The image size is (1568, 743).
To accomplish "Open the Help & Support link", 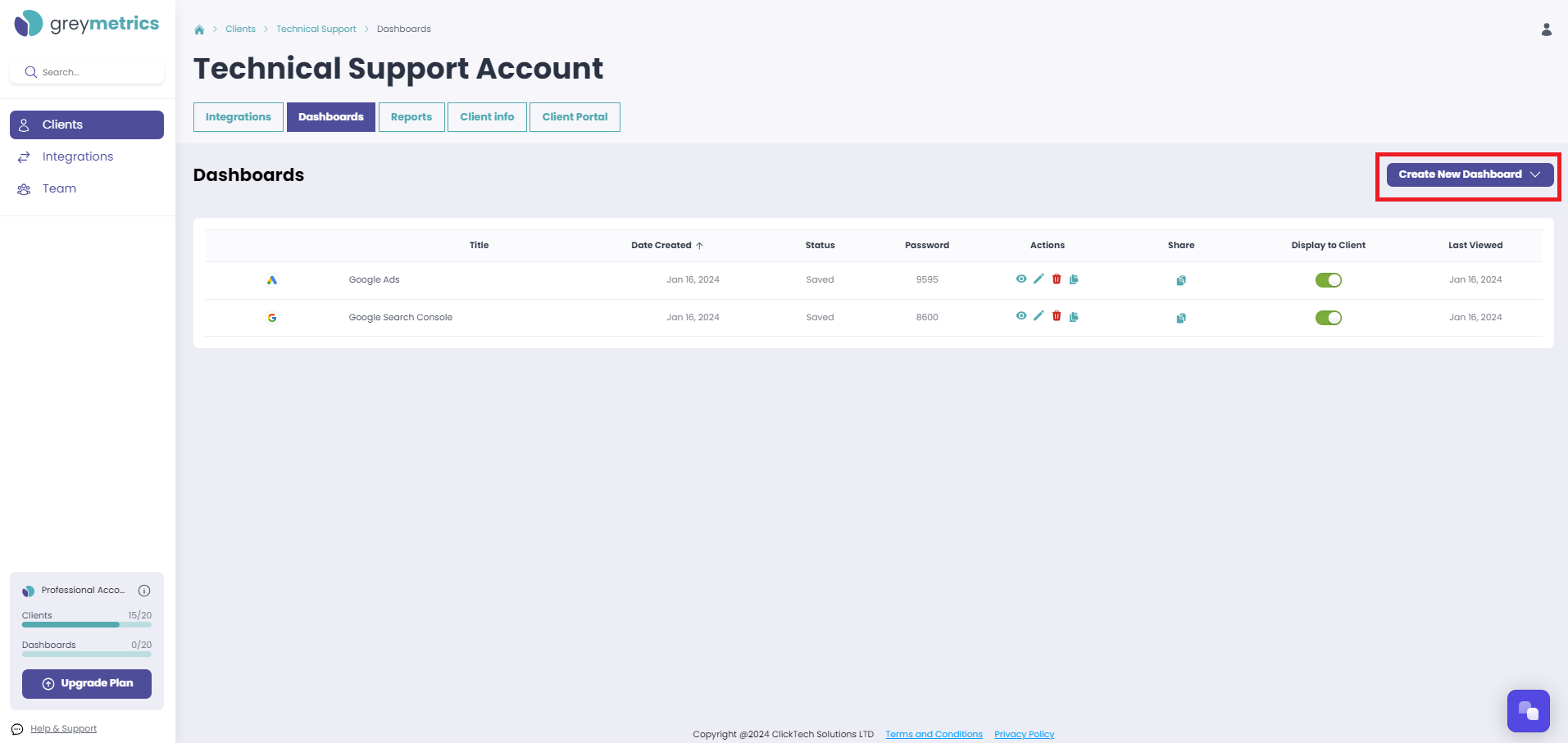I will (x=63, y=729).
